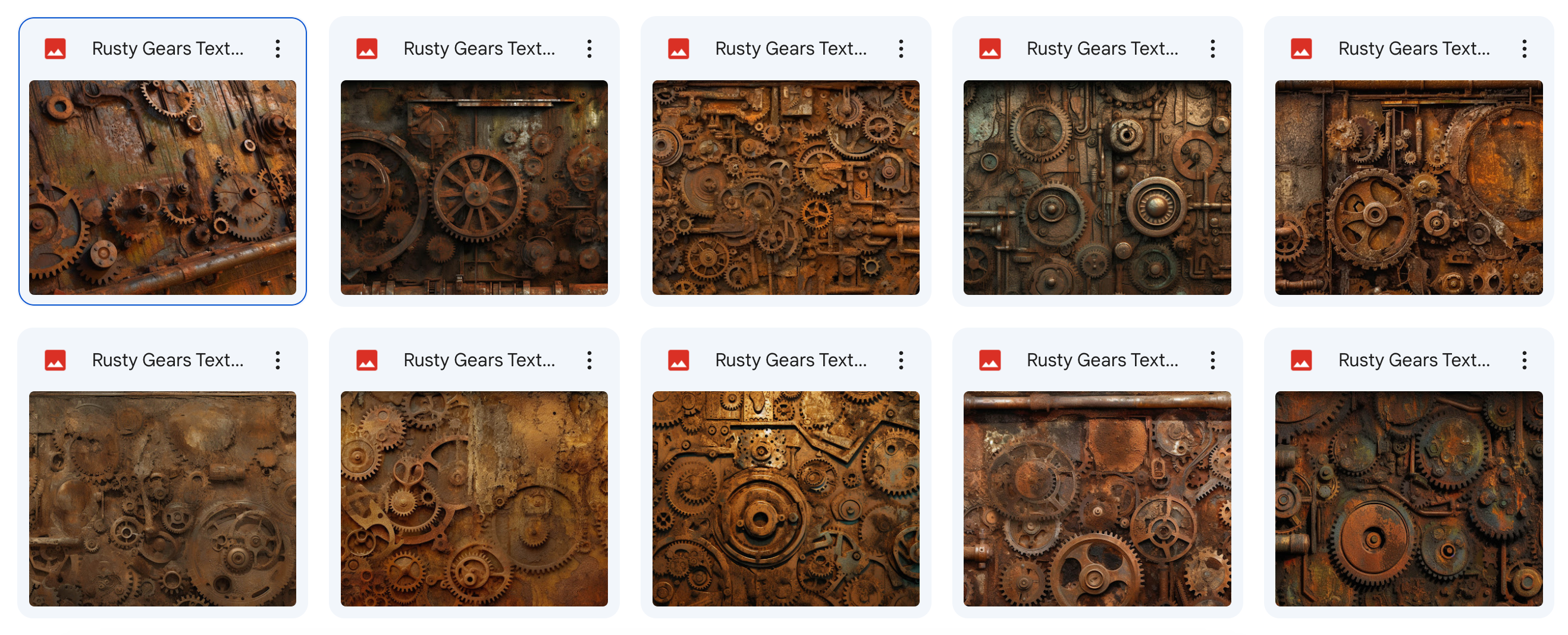Click 'Rusty Gears Text...' name on top-row middle card
Screen dimensions: 1568x635
pos(791,49)
